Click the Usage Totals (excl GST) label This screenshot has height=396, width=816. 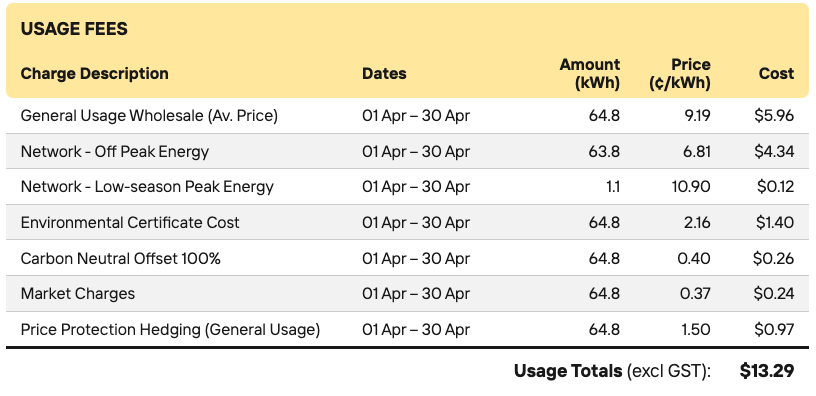point(612,371)
